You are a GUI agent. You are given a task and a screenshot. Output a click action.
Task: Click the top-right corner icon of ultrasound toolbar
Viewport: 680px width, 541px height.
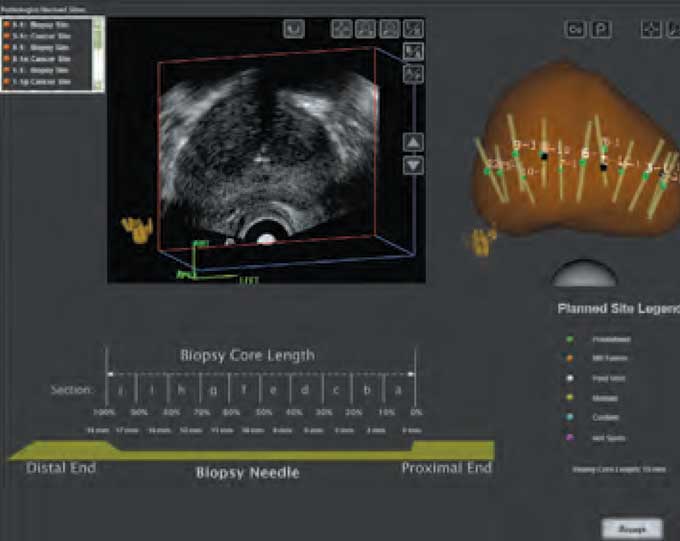(x=413, y=29)
